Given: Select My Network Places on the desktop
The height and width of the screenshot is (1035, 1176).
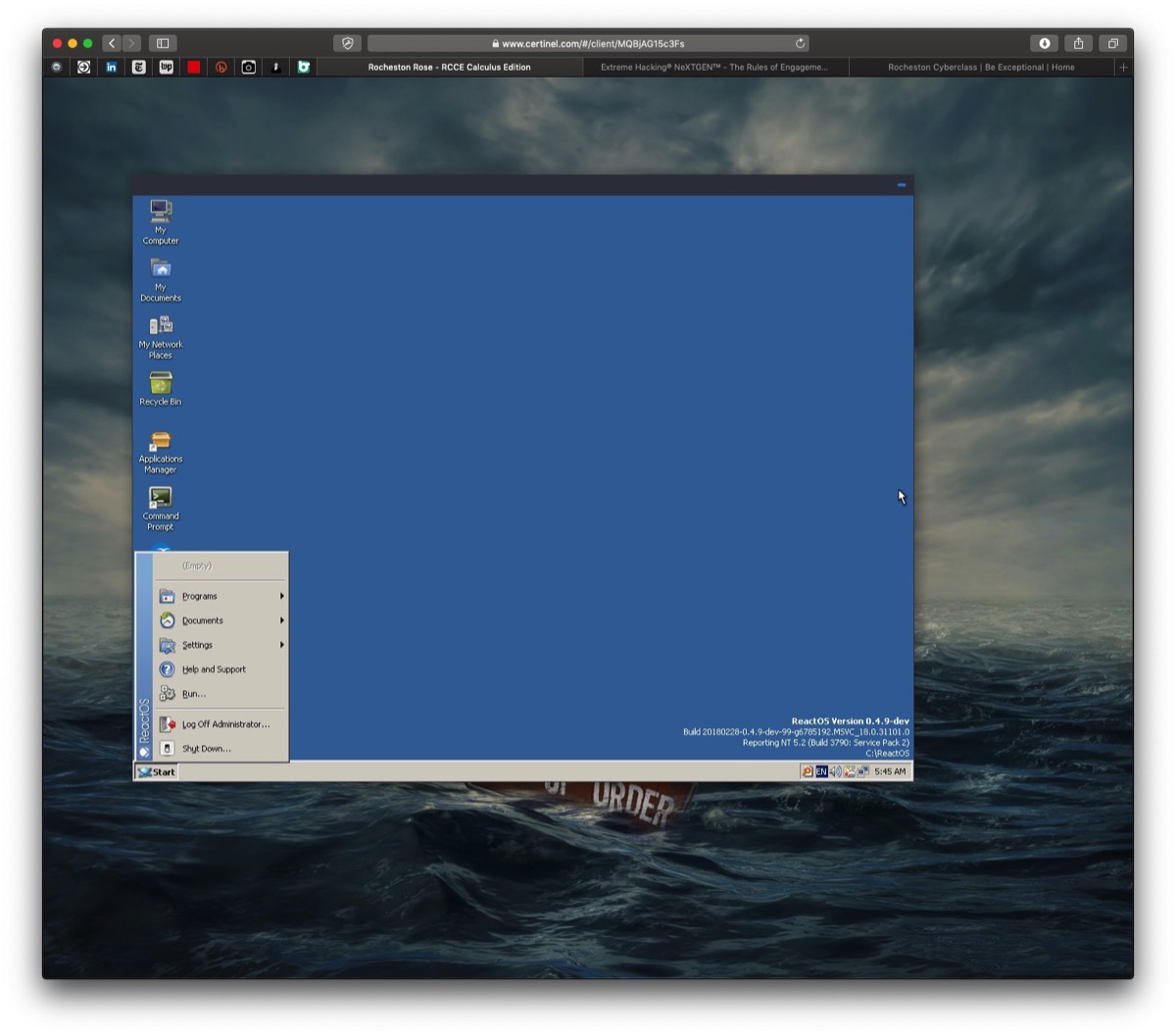Looking at the screenshot, I should coord(161,336).
